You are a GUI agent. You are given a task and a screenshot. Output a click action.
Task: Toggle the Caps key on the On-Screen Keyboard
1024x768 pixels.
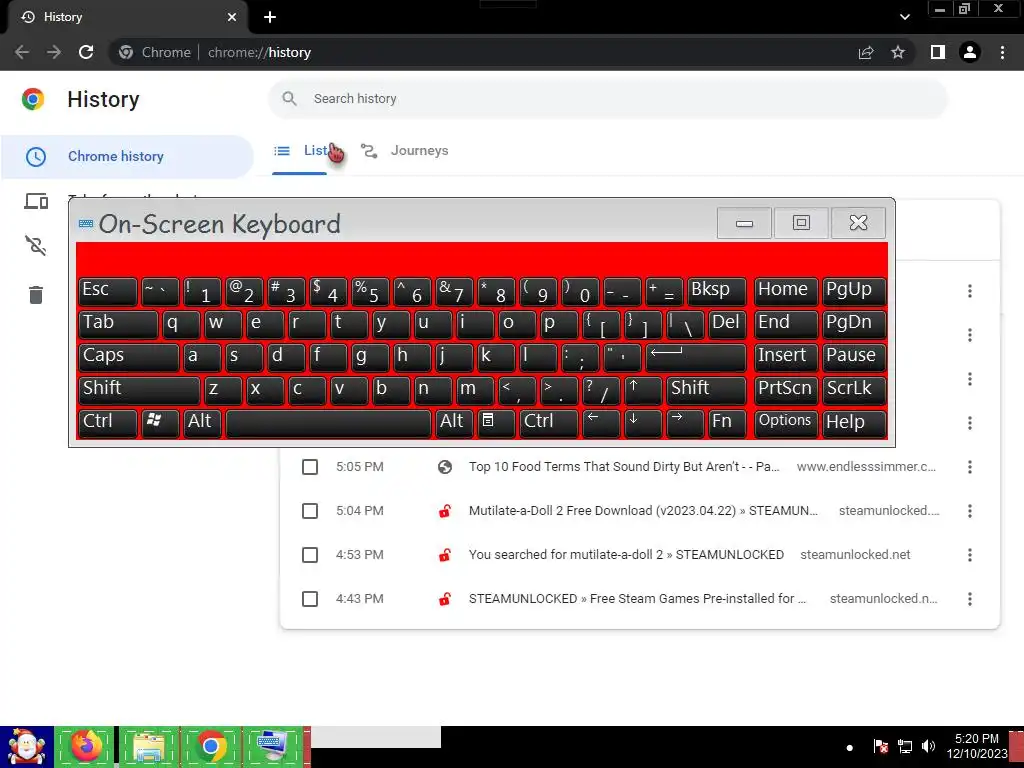tap(129, 357)
